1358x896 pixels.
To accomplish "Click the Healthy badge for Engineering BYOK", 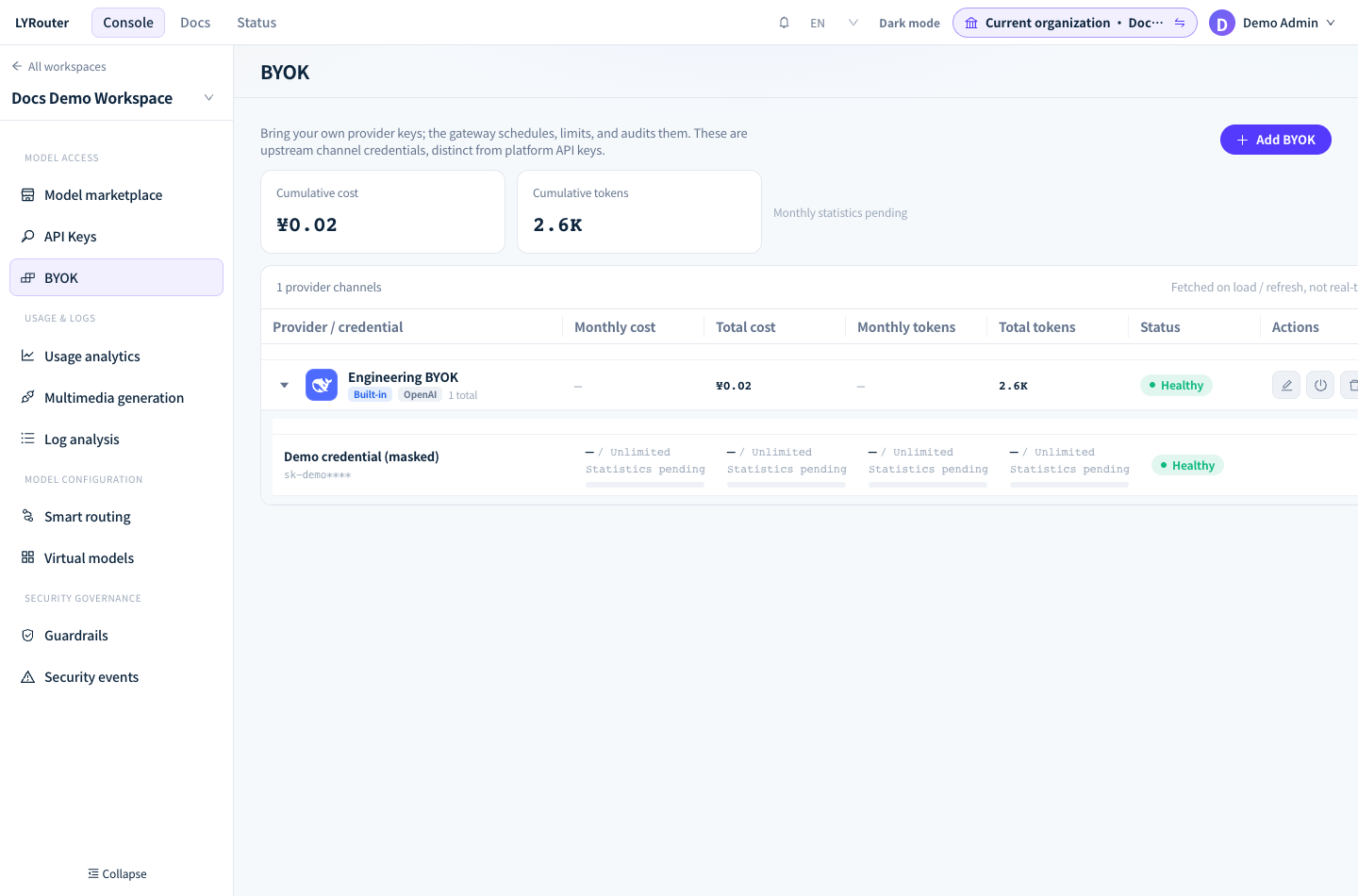I will tap(1177, 385).
